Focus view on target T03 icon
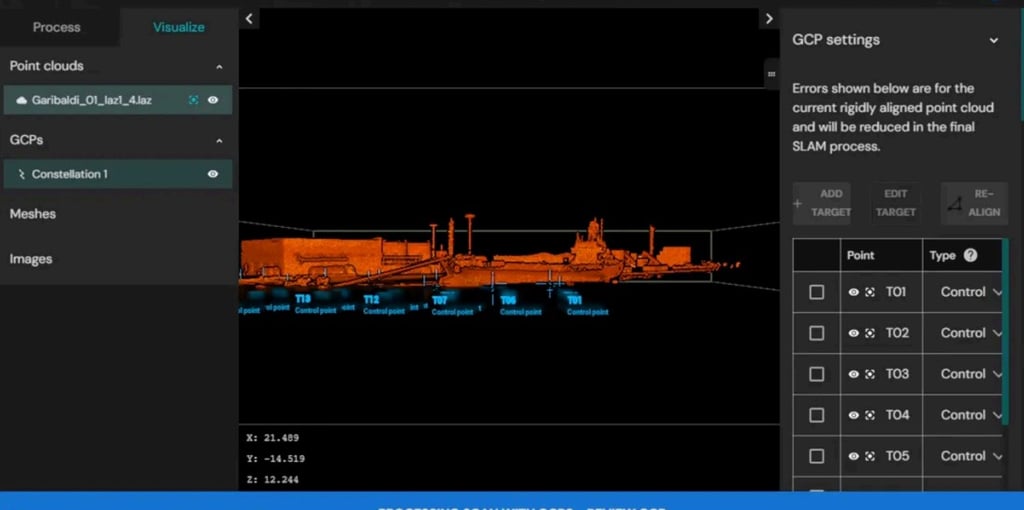This screenshot has height=510, width=1024. 870,374
